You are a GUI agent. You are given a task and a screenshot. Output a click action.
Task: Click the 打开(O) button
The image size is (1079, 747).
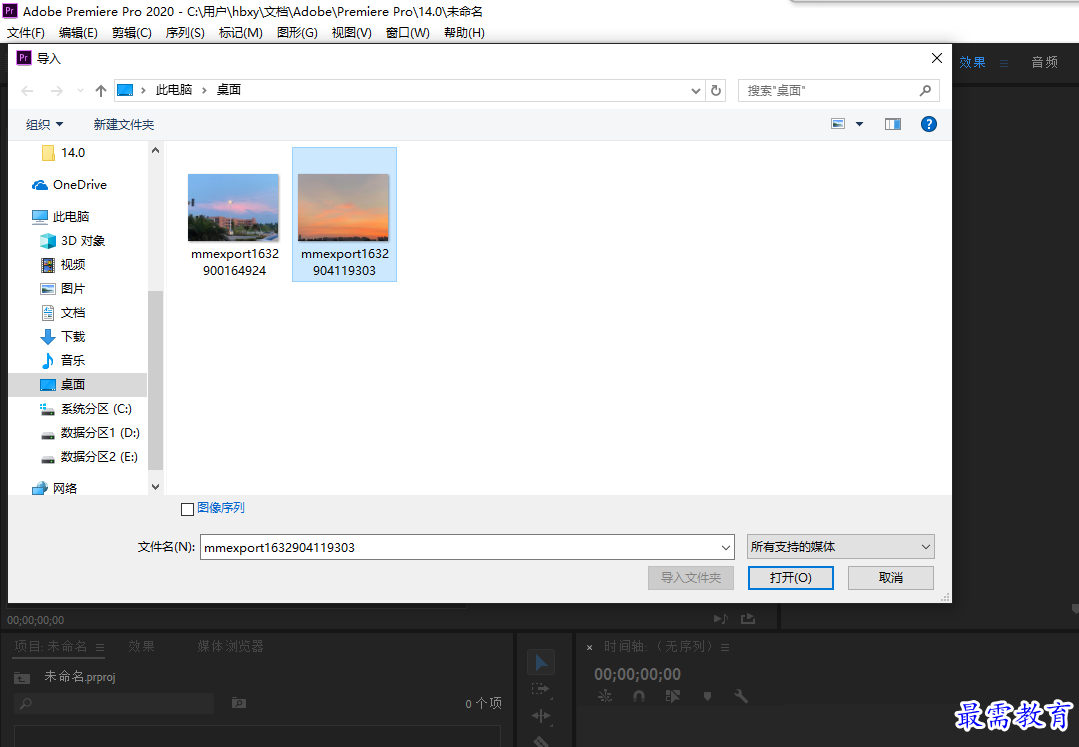tap(791, 578)
